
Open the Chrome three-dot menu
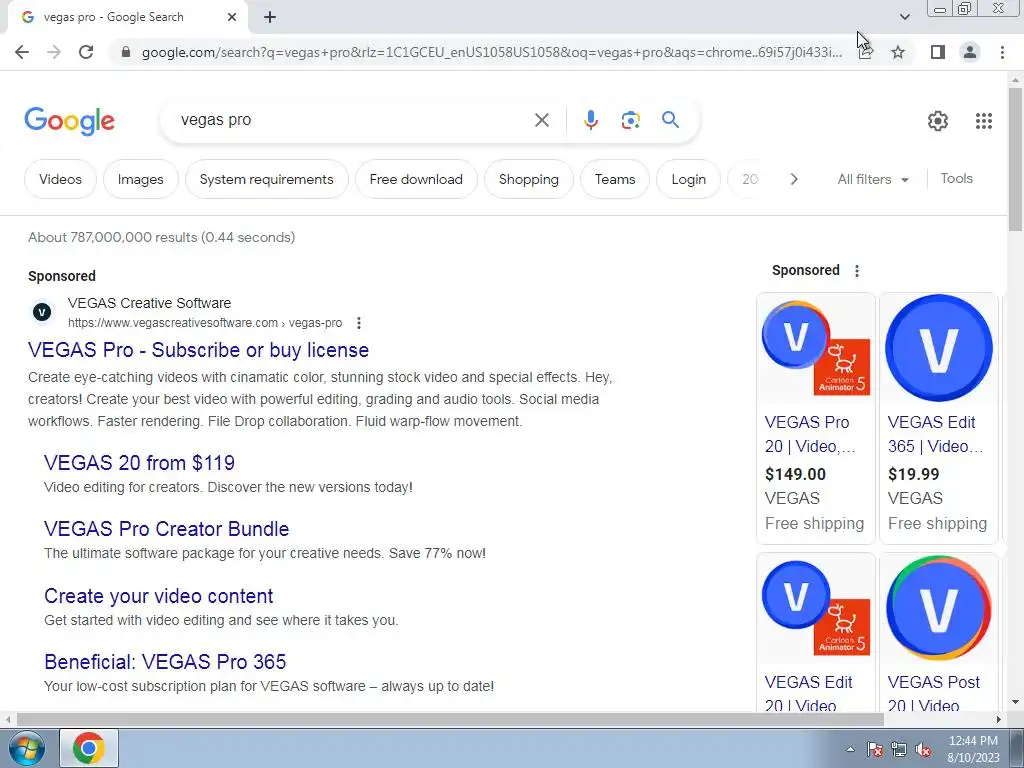[1002, 52]
